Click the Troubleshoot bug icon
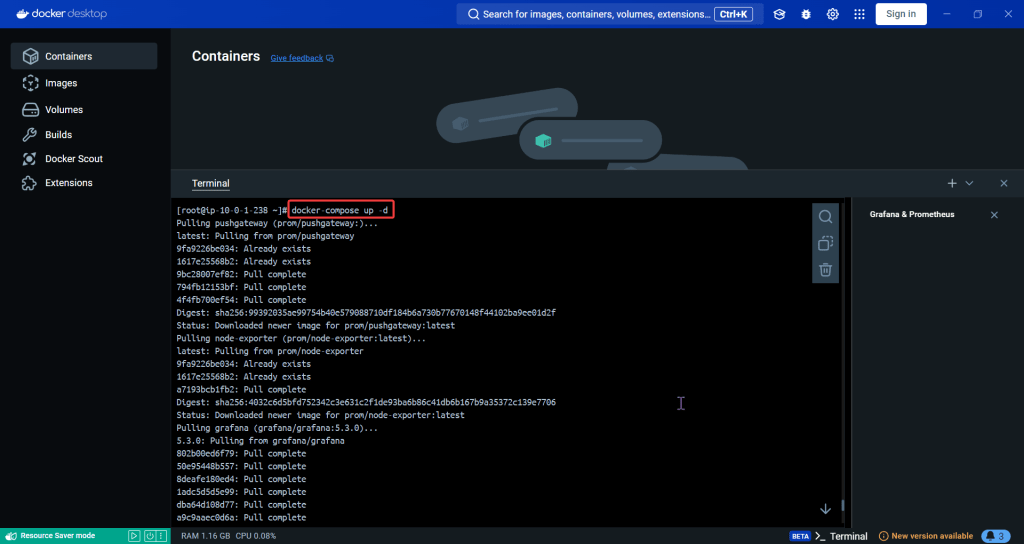Image resolution: width=1024 pixels, height=544 pixels. (x=806, y=14)
